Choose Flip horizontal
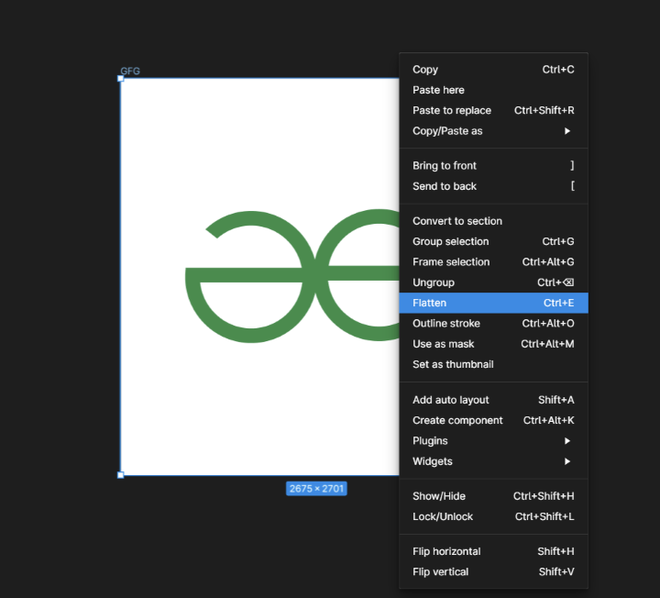This screenshot has width=660, height=598. 493,551
